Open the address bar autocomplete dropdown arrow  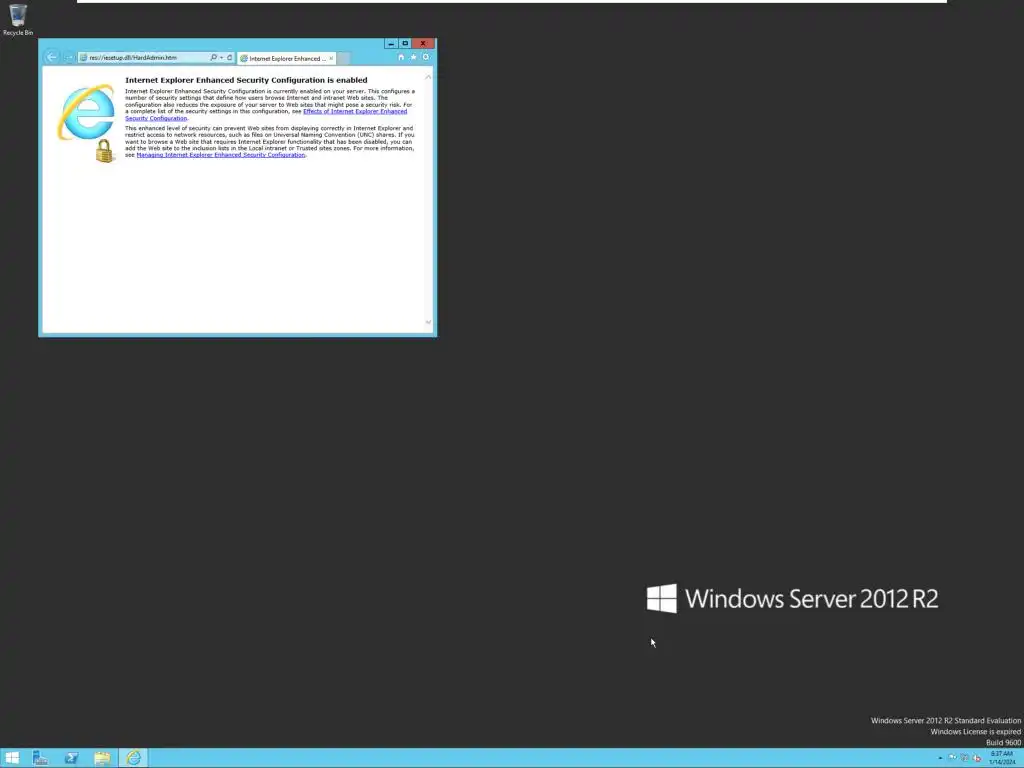(x=221, y=57)
